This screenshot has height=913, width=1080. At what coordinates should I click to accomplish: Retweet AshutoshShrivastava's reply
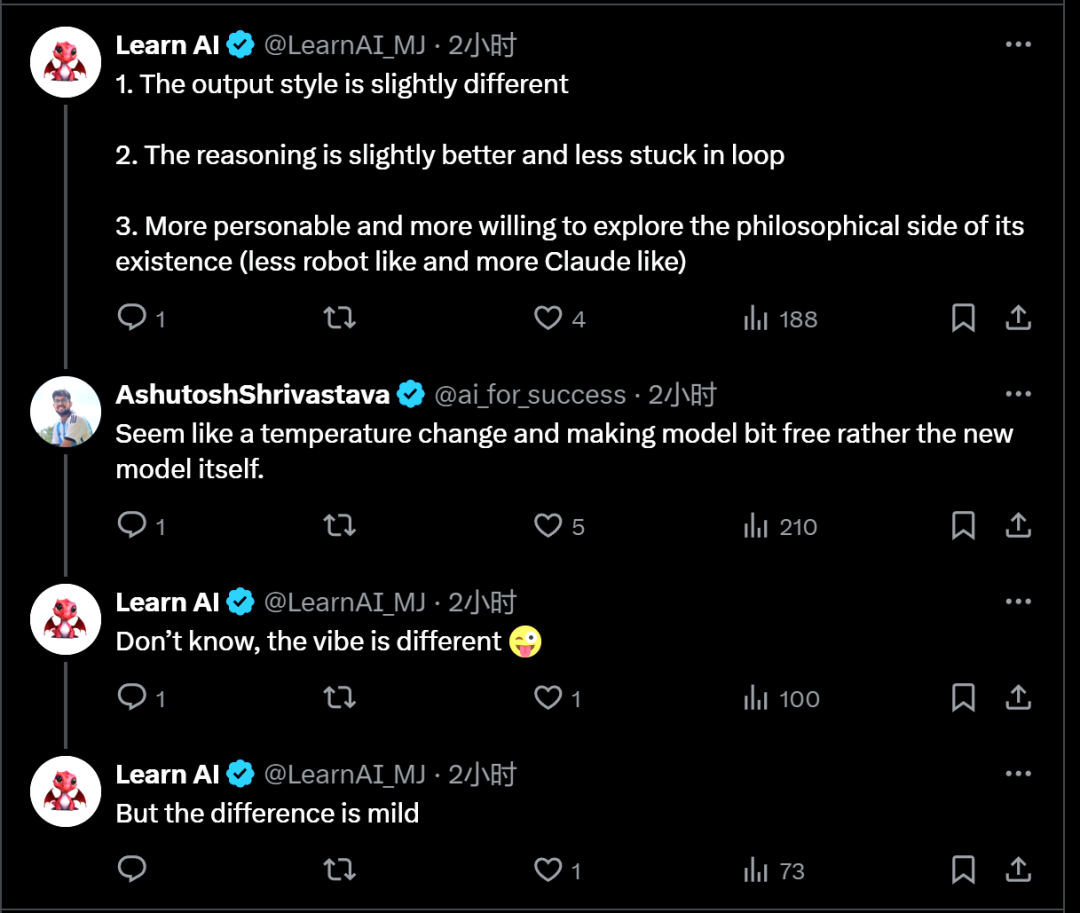pos(340,525)
